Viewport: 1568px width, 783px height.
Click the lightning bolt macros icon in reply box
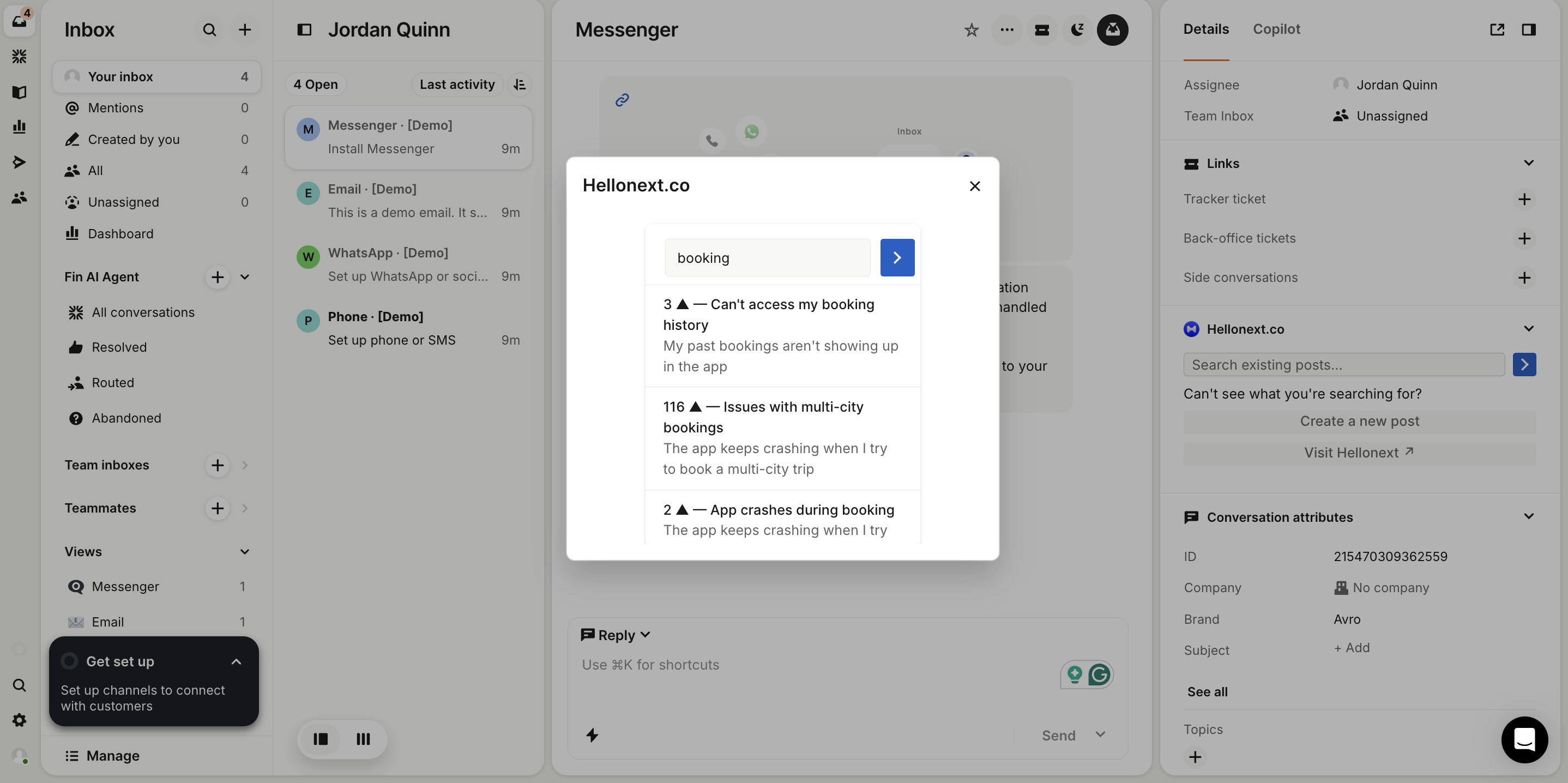pos(592,736)
